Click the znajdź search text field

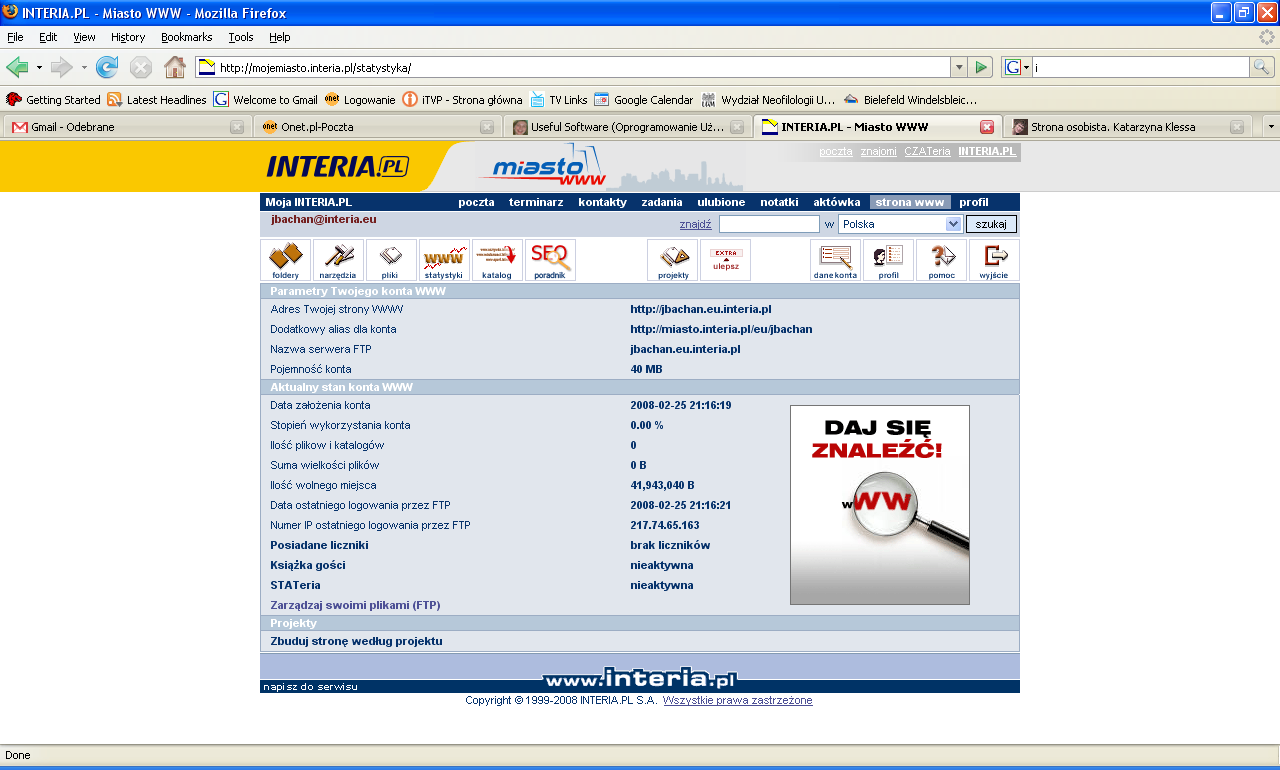pyautogui.click(x=769, y=224)
